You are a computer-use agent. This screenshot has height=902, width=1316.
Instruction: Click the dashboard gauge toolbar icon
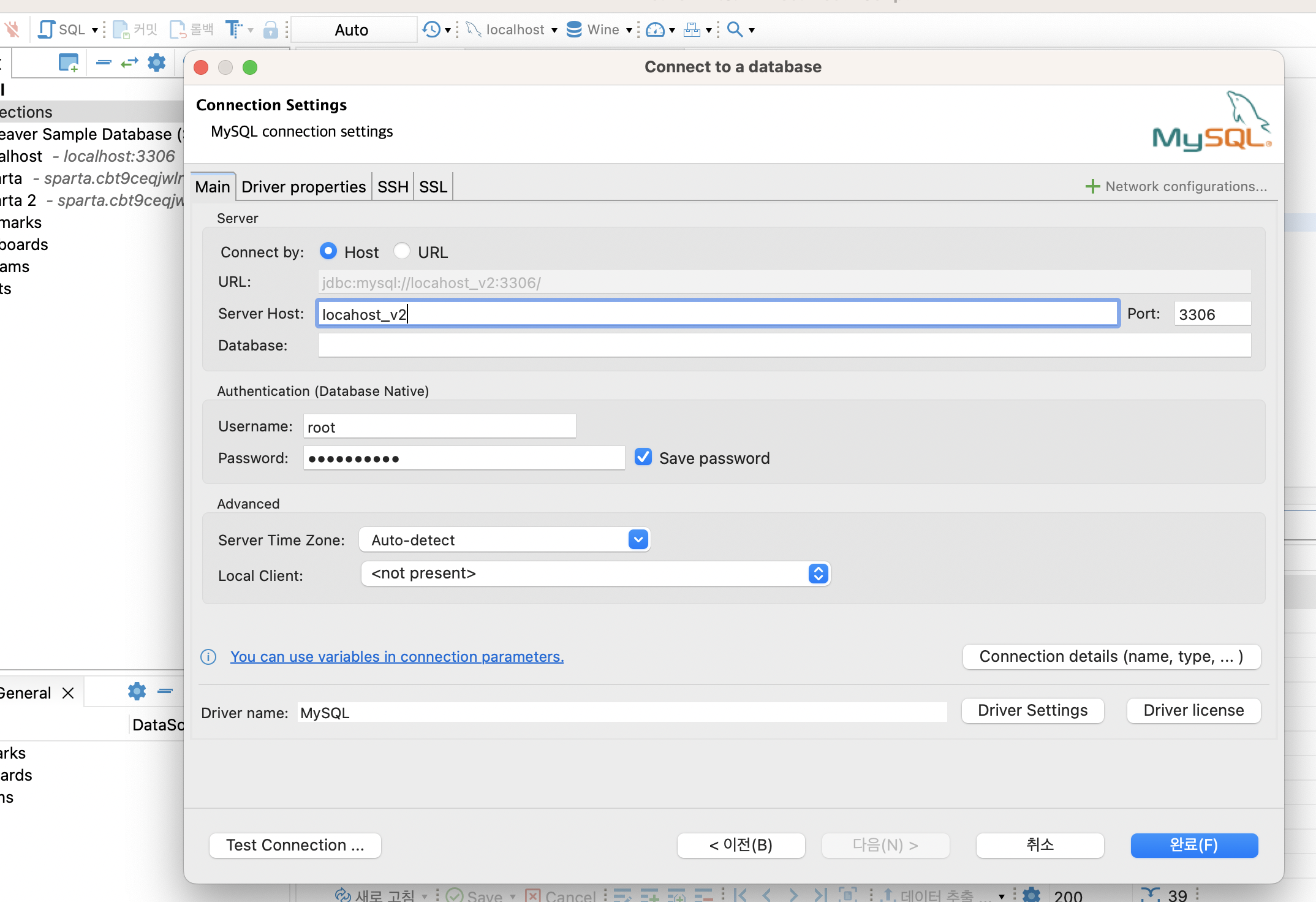click(655, 29)
